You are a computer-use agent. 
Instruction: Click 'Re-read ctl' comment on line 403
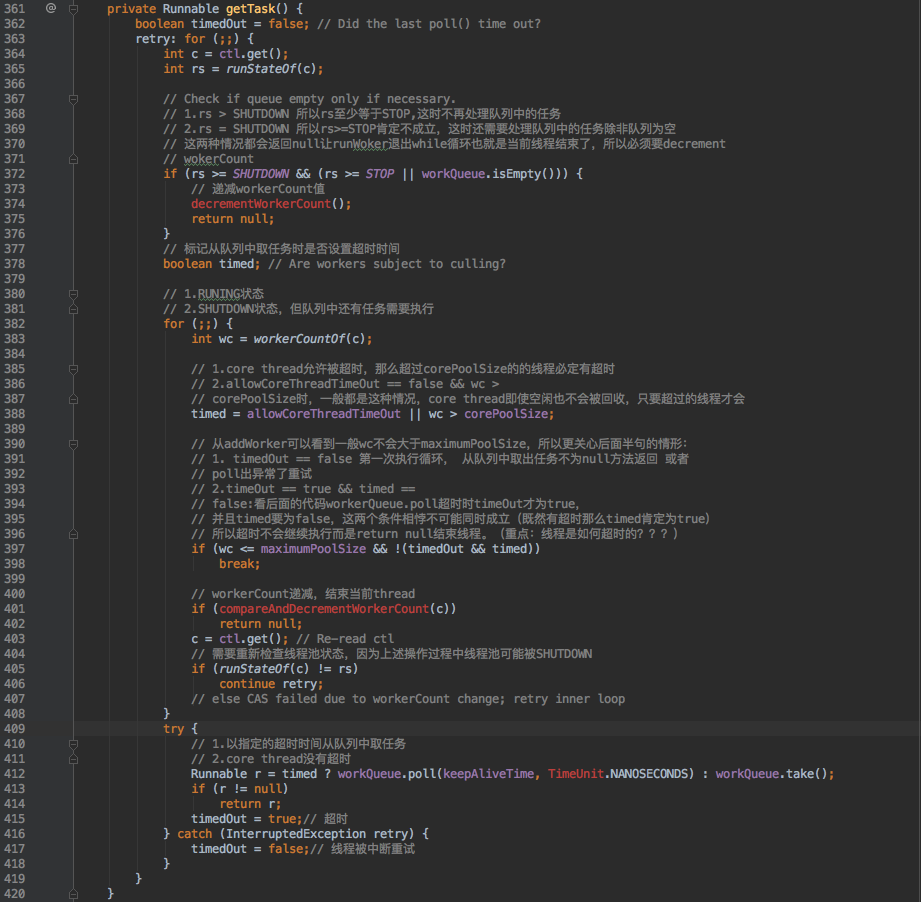coord(345,639)
